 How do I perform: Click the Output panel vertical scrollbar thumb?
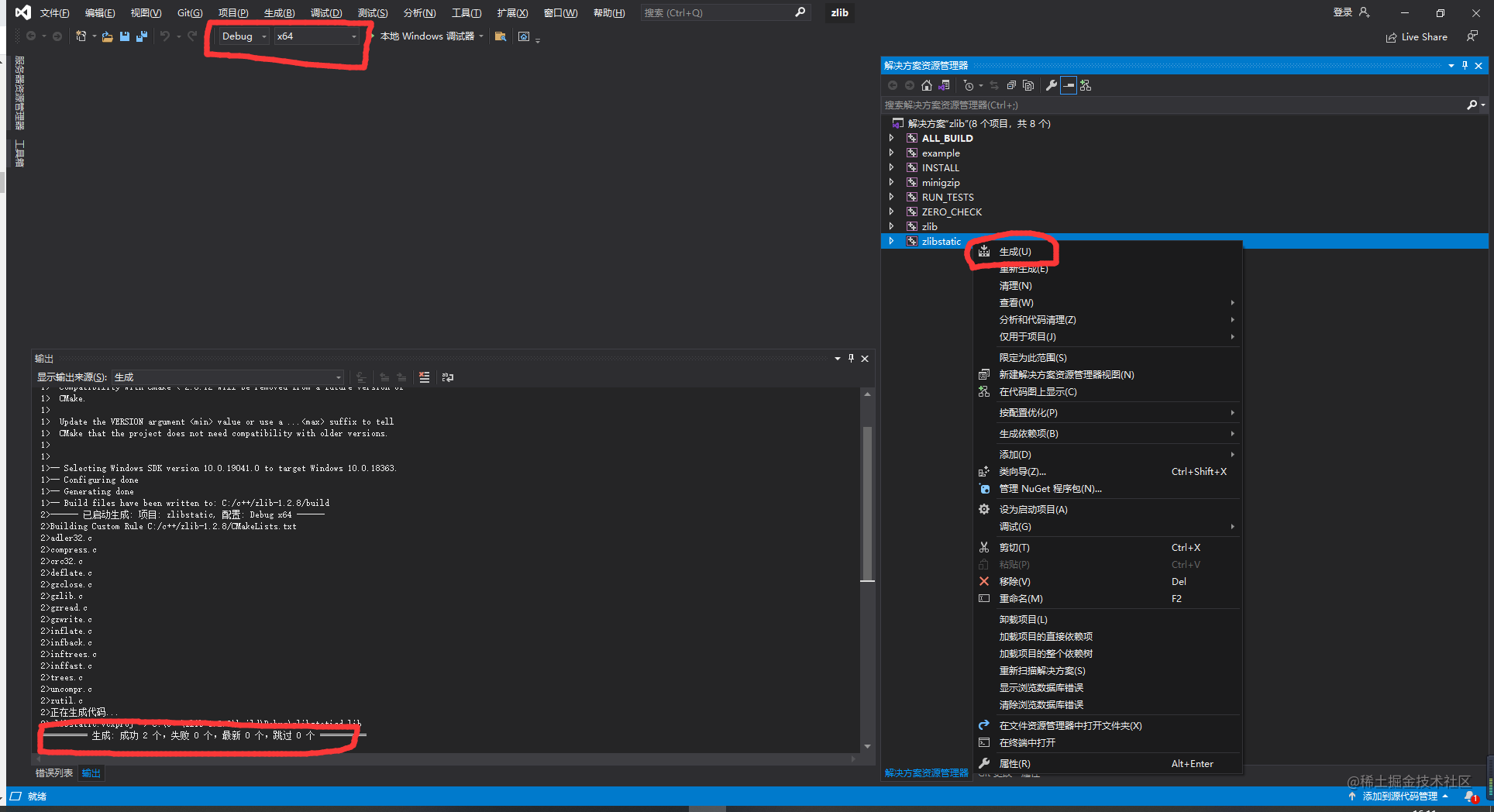pos(867,503)
